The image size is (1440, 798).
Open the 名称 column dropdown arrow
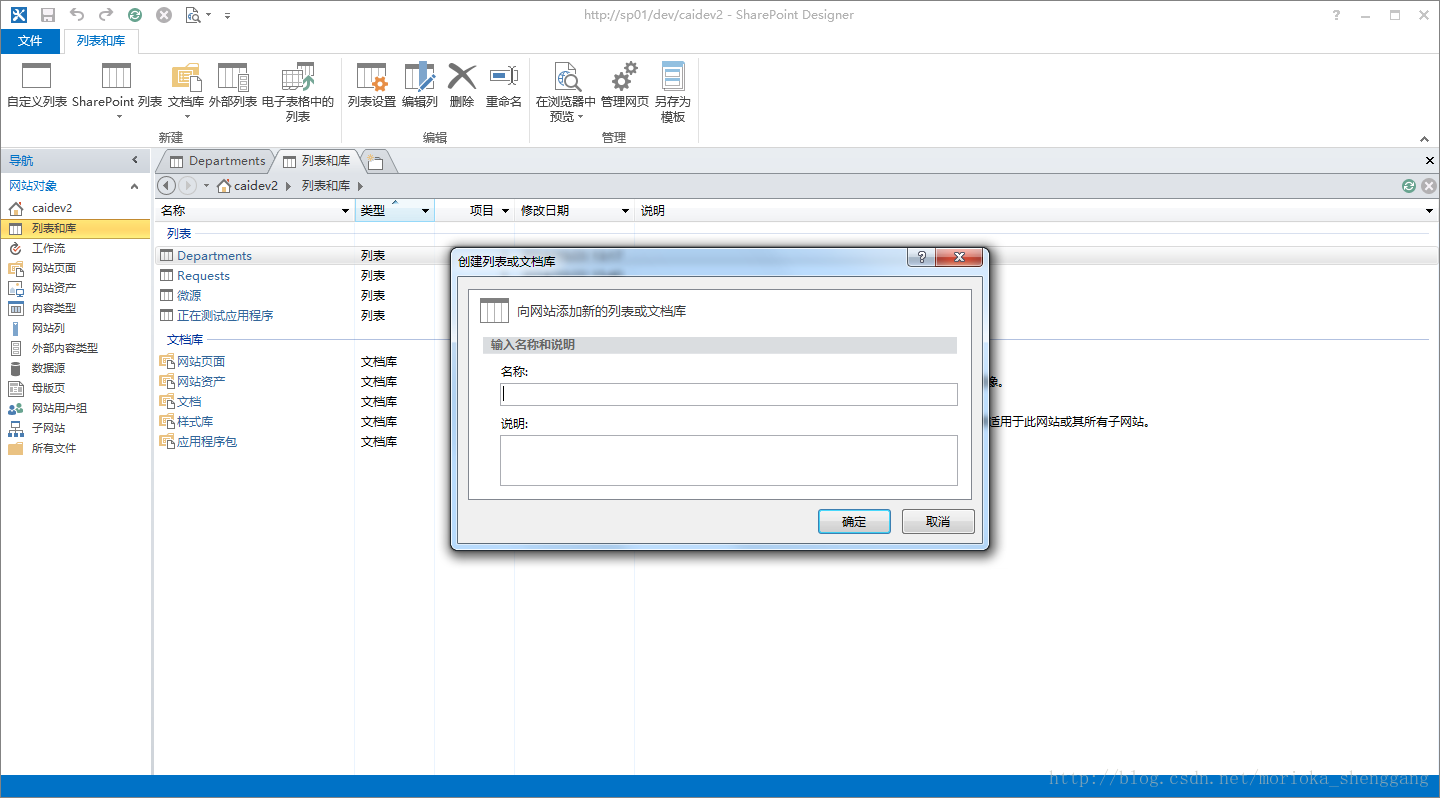click(346, 211)
